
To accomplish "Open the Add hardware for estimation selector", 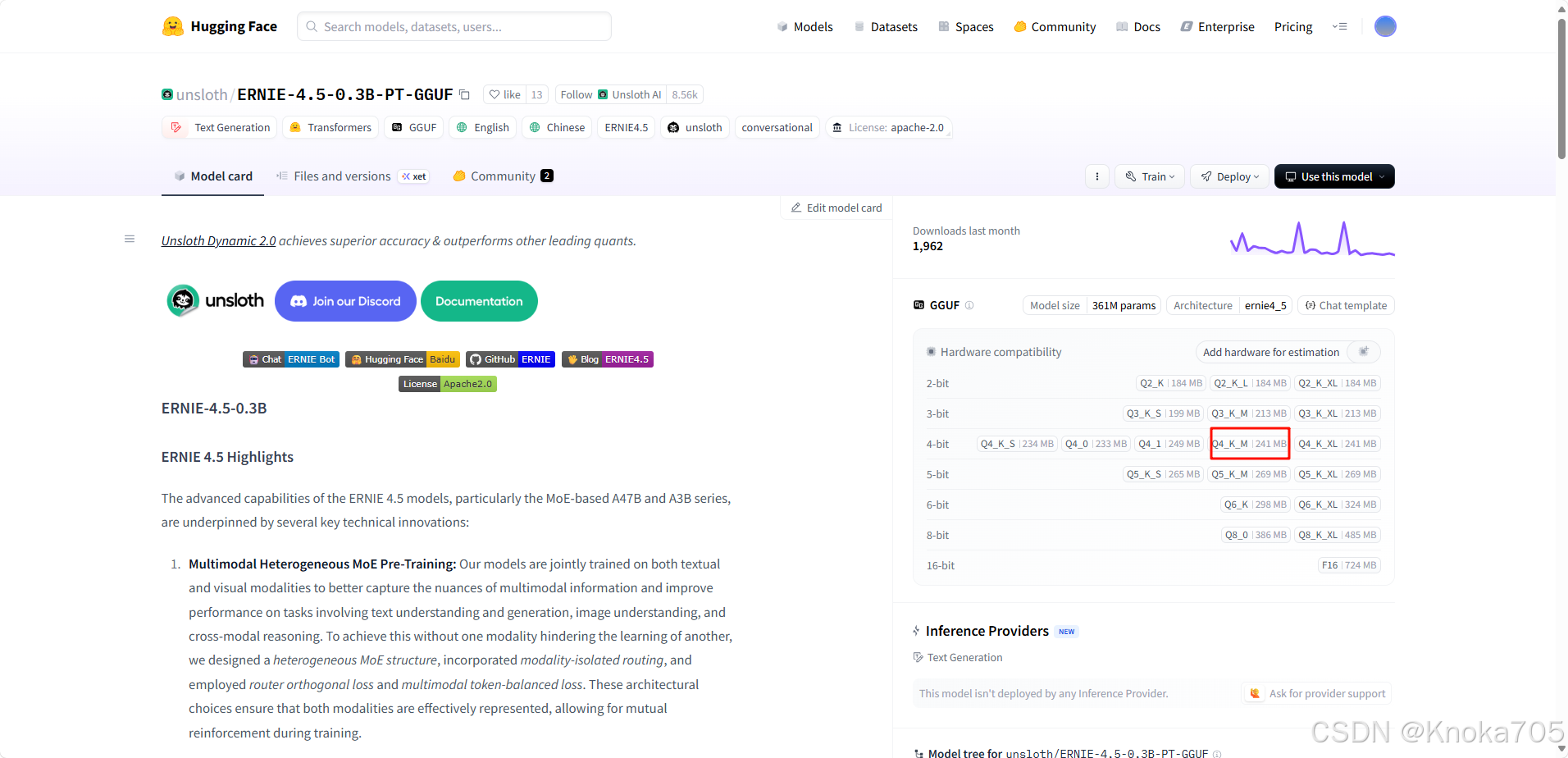I will click(x=1288, y=352).
